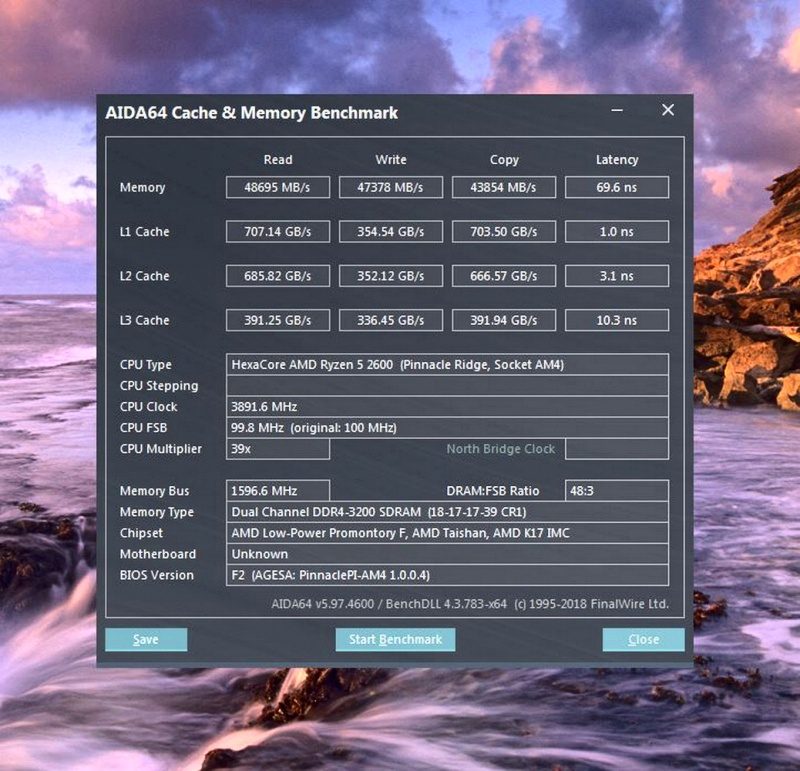Click L3 Cache Copy 391.94 GB/s
The height and width of the screenshot is (771, 800).
tap(504, 320)
